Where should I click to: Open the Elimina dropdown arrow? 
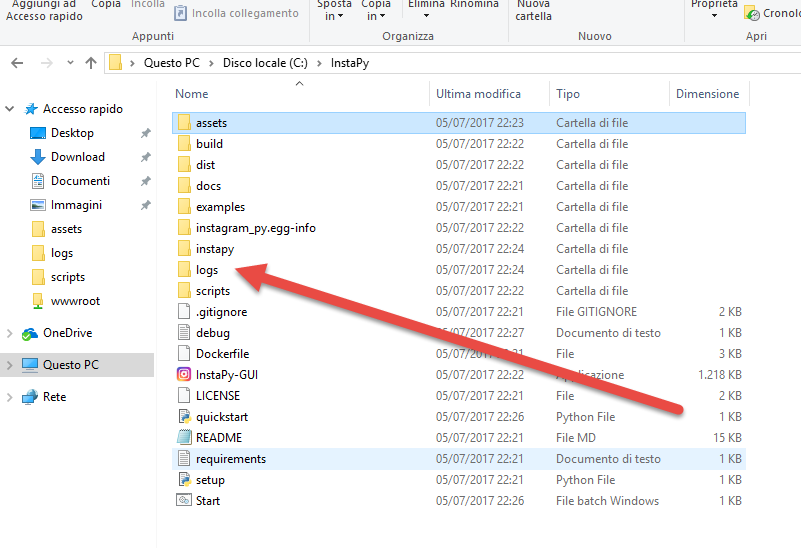(x=426, y=16)
